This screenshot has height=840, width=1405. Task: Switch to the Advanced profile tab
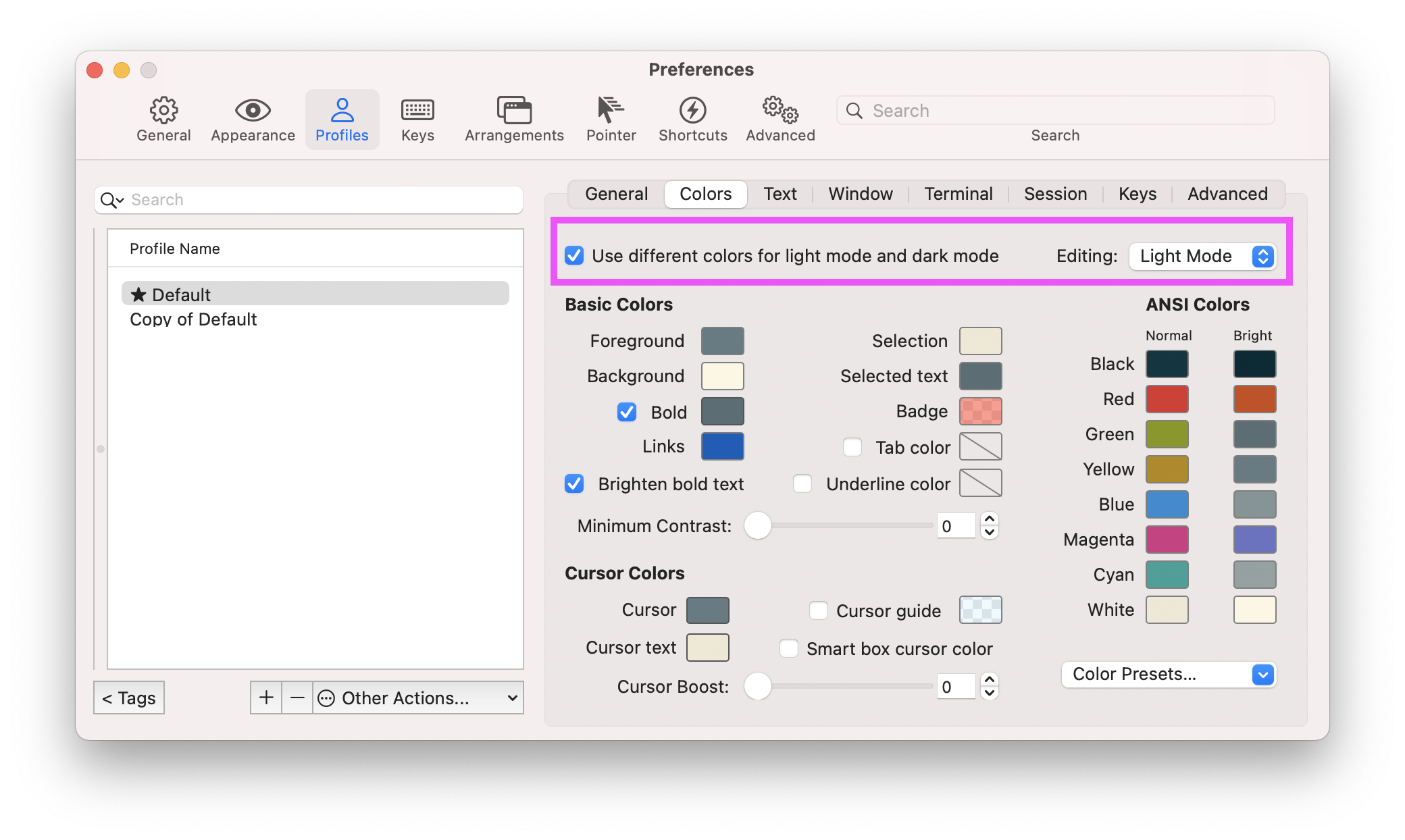1227,194
